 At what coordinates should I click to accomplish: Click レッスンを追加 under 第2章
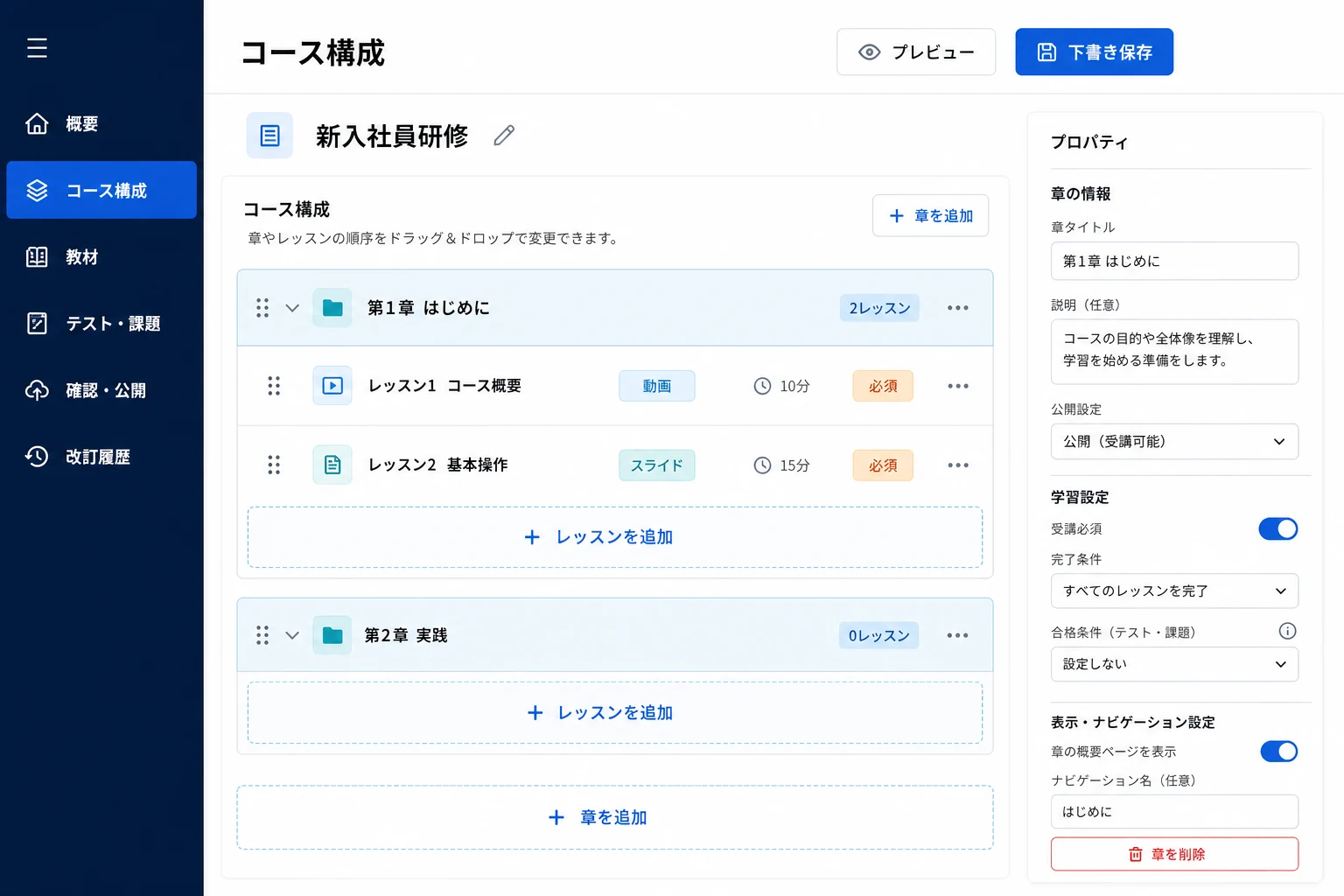[x=615, y=713]
